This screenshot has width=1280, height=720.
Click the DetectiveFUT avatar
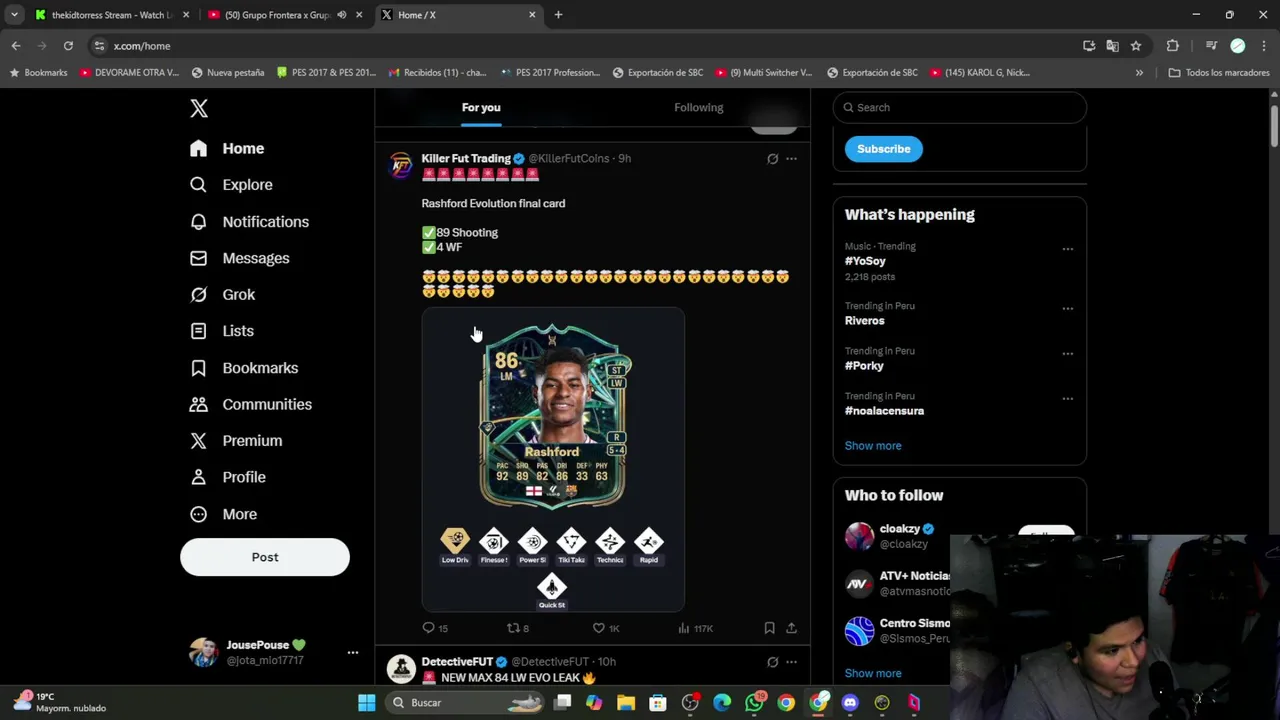pyautogui.click(x=401, y=669)
